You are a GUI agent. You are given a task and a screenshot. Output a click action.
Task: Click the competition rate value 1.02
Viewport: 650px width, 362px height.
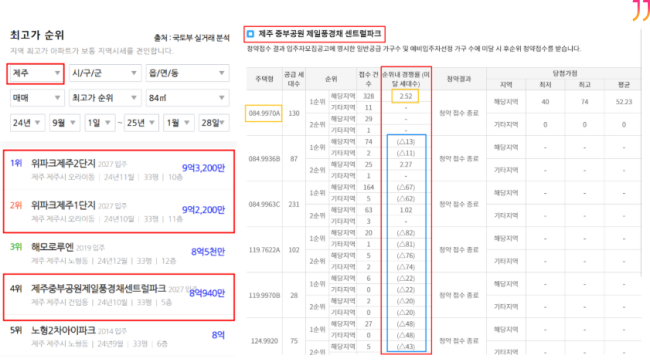tap(406, 210)
